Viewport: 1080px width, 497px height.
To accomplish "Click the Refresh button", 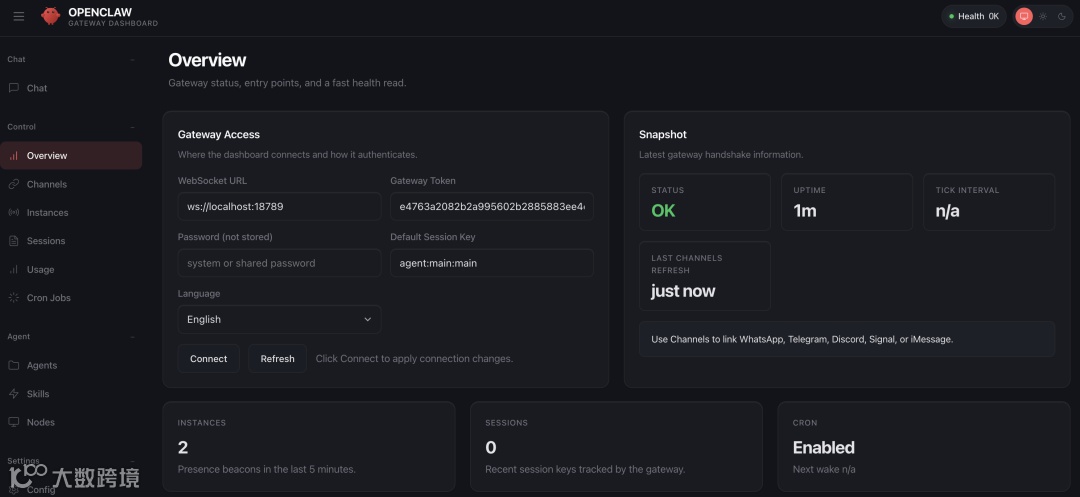I will 277,358.
